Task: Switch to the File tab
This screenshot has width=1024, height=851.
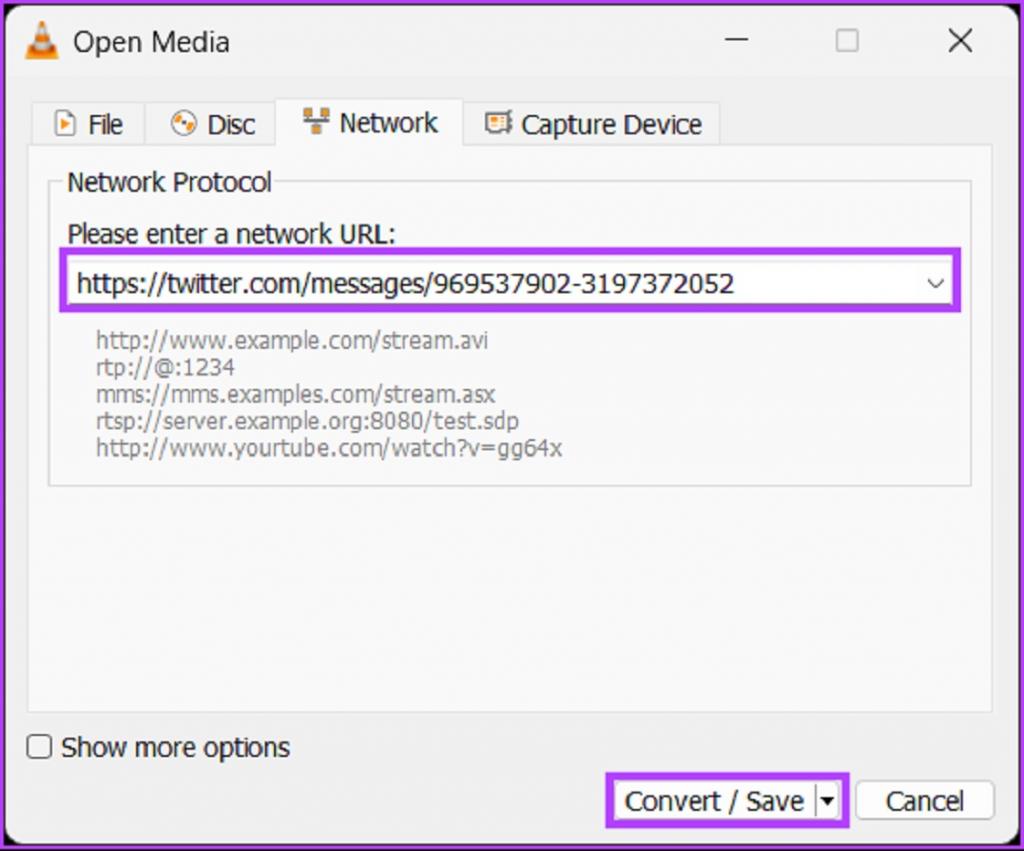Action: tap(88, 124)
